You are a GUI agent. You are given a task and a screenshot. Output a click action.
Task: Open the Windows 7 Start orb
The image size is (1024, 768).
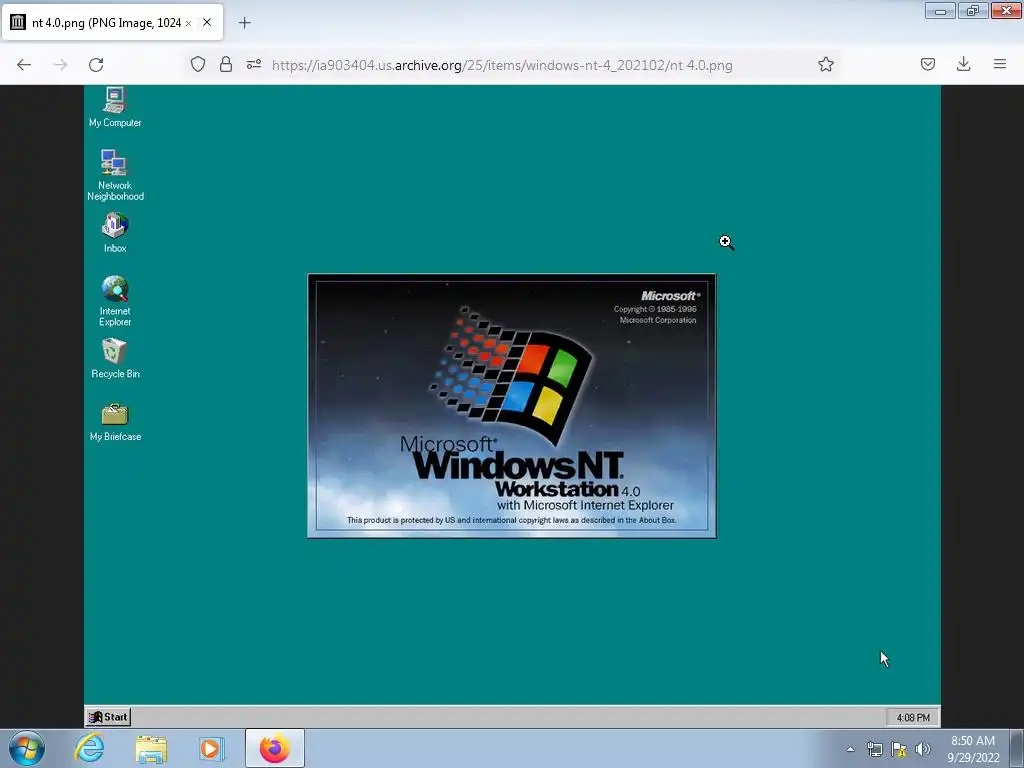(x=27, y=748)
